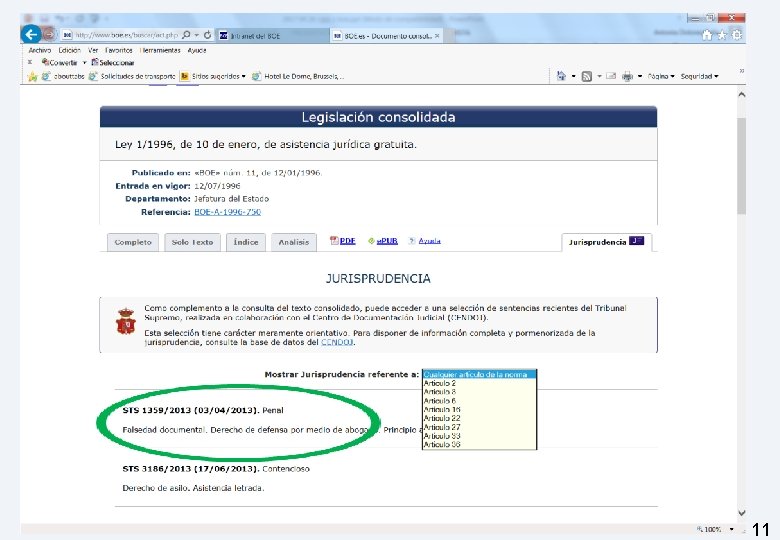This screenshot has height=540, width=780.
Task: Close the 'BOE.es - Documento consol.' tab
Action: (x=437, y=36)
